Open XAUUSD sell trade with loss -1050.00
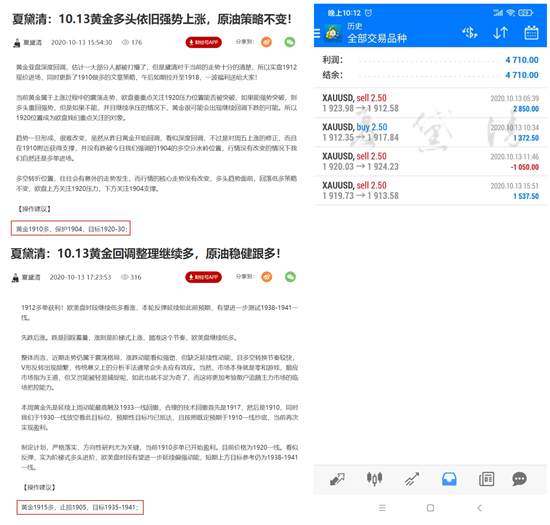The image size is (550, 525). pyautogui.click(x=430, y=161)
